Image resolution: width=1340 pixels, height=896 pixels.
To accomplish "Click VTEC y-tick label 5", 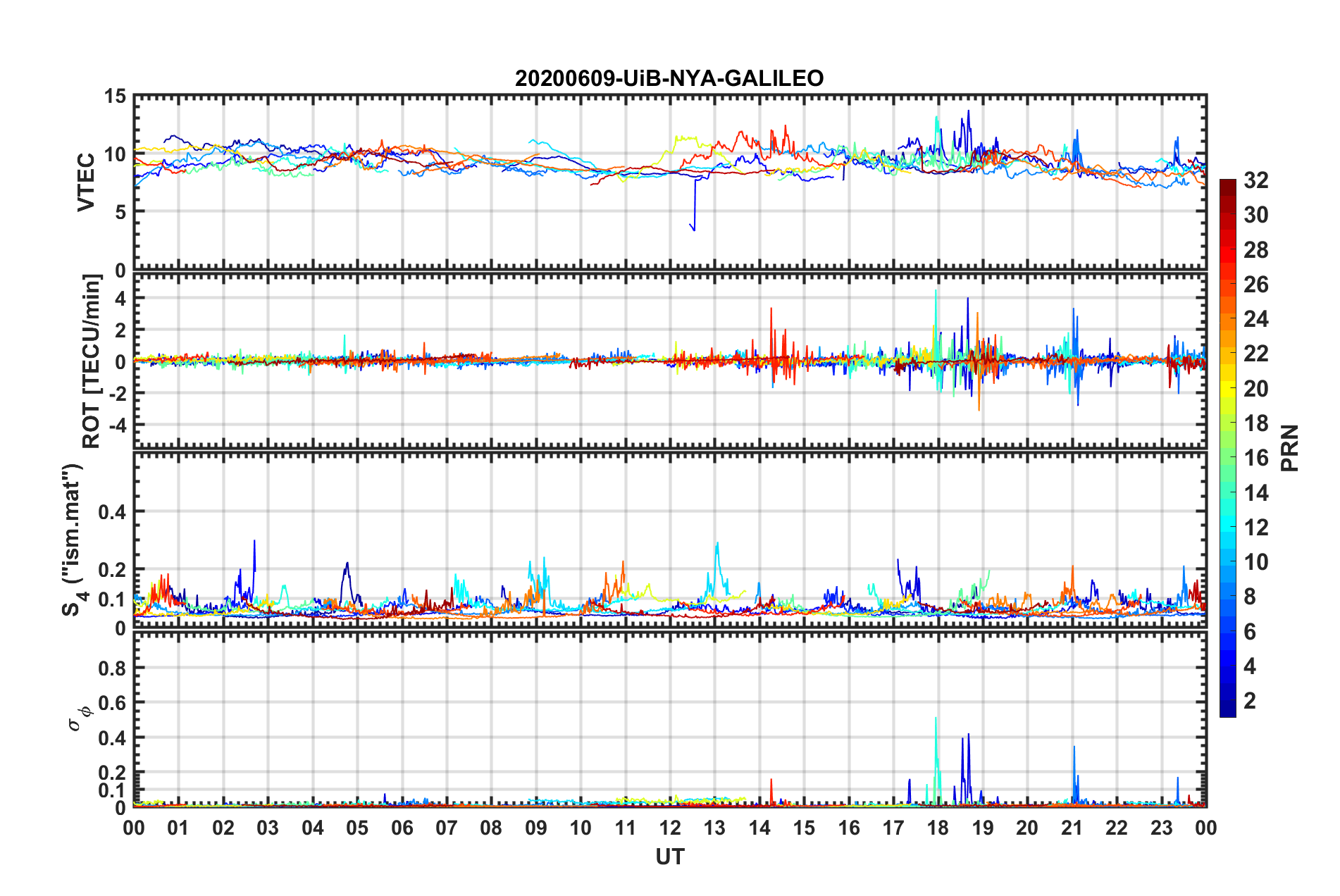I will pos(121,212).
